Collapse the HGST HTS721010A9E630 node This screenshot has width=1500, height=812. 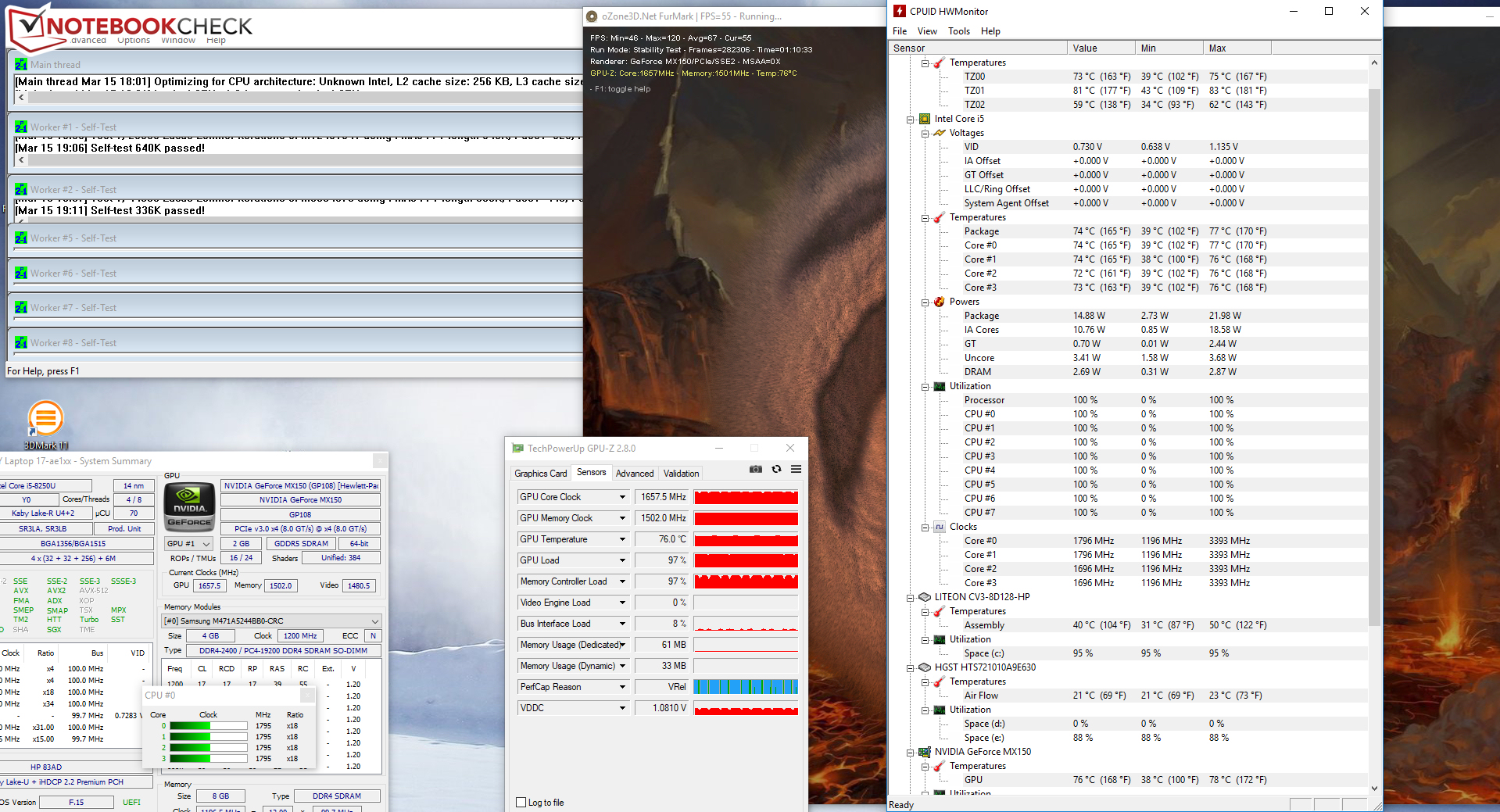pyautogui.click(x=911, y=668)
